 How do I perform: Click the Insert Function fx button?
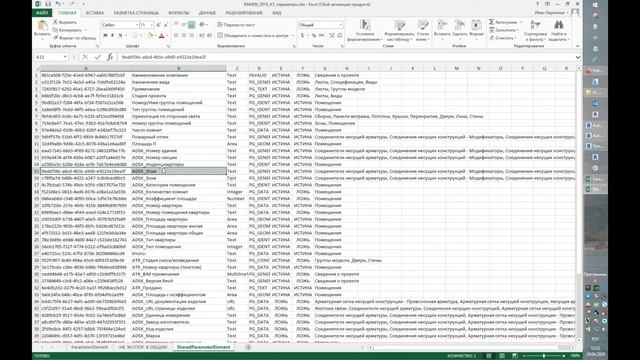coord(110,57)
